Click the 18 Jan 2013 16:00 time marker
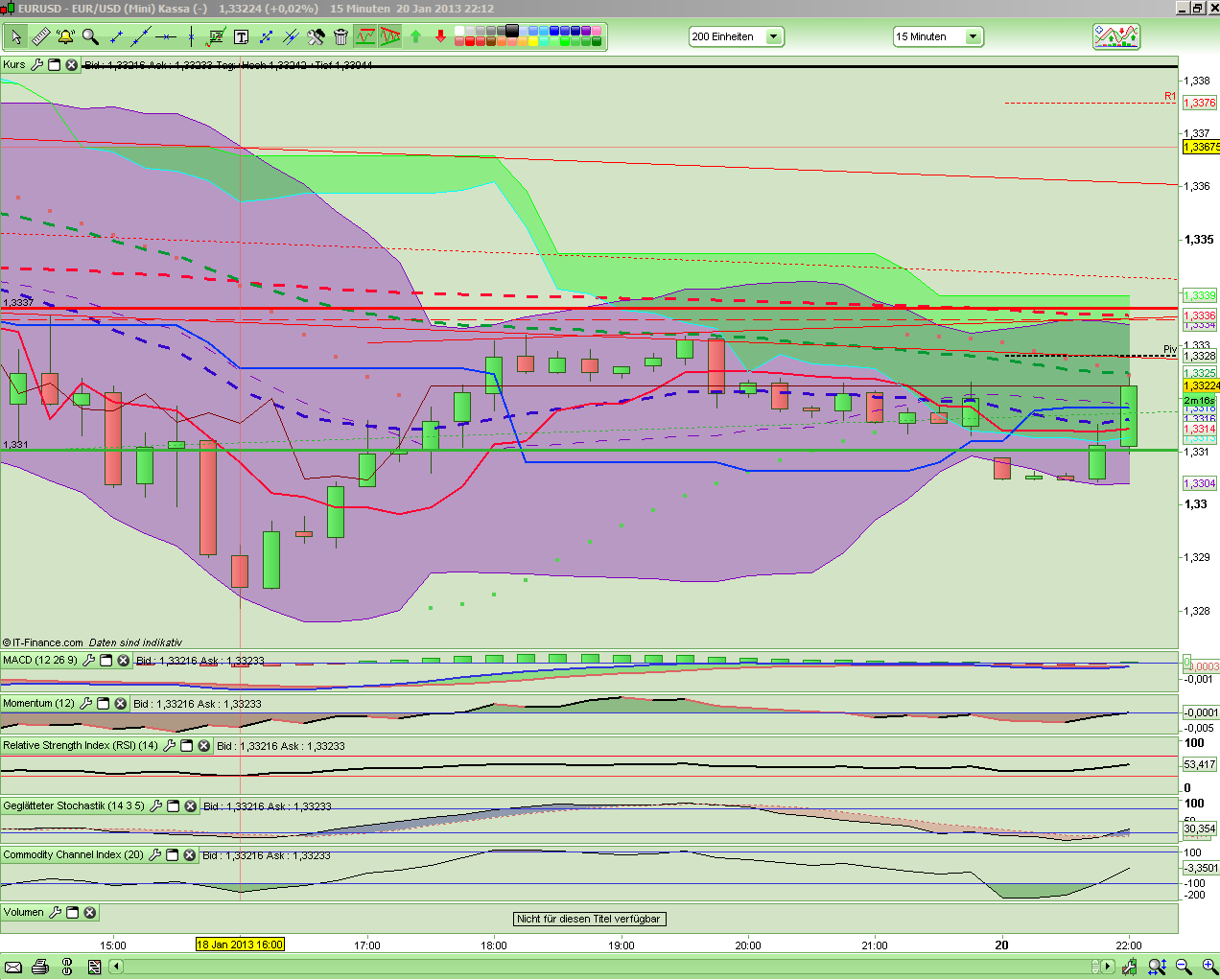The width and height of the screenshot is (1220, 980). 240,945
